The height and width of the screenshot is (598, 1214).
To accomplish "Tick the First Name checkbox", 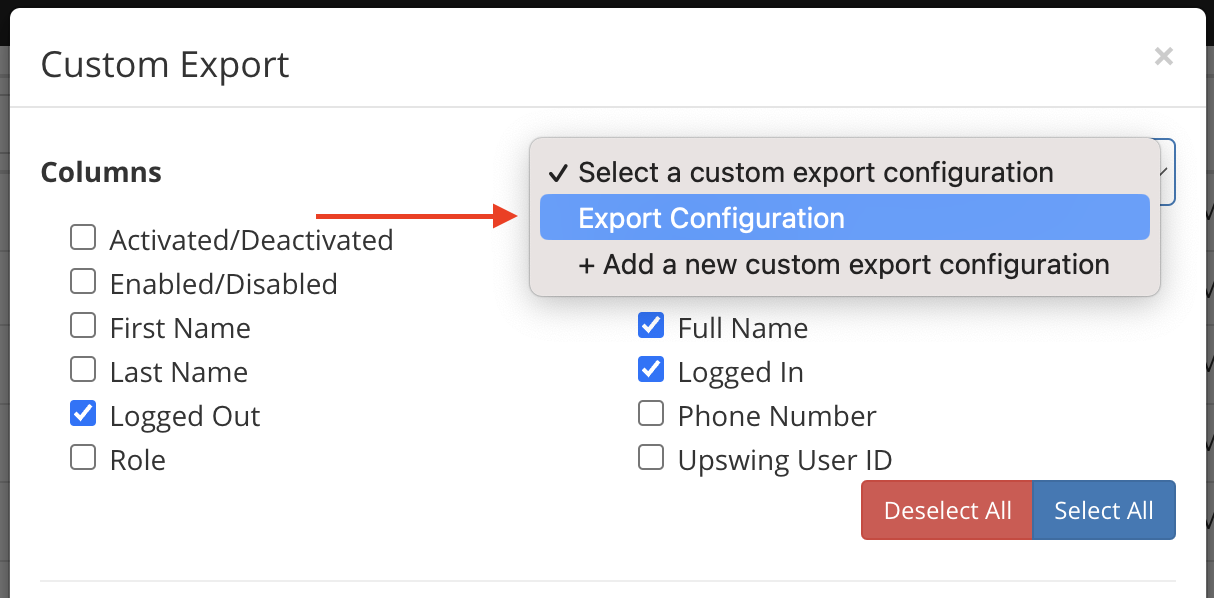I will [x=83, y=325].
